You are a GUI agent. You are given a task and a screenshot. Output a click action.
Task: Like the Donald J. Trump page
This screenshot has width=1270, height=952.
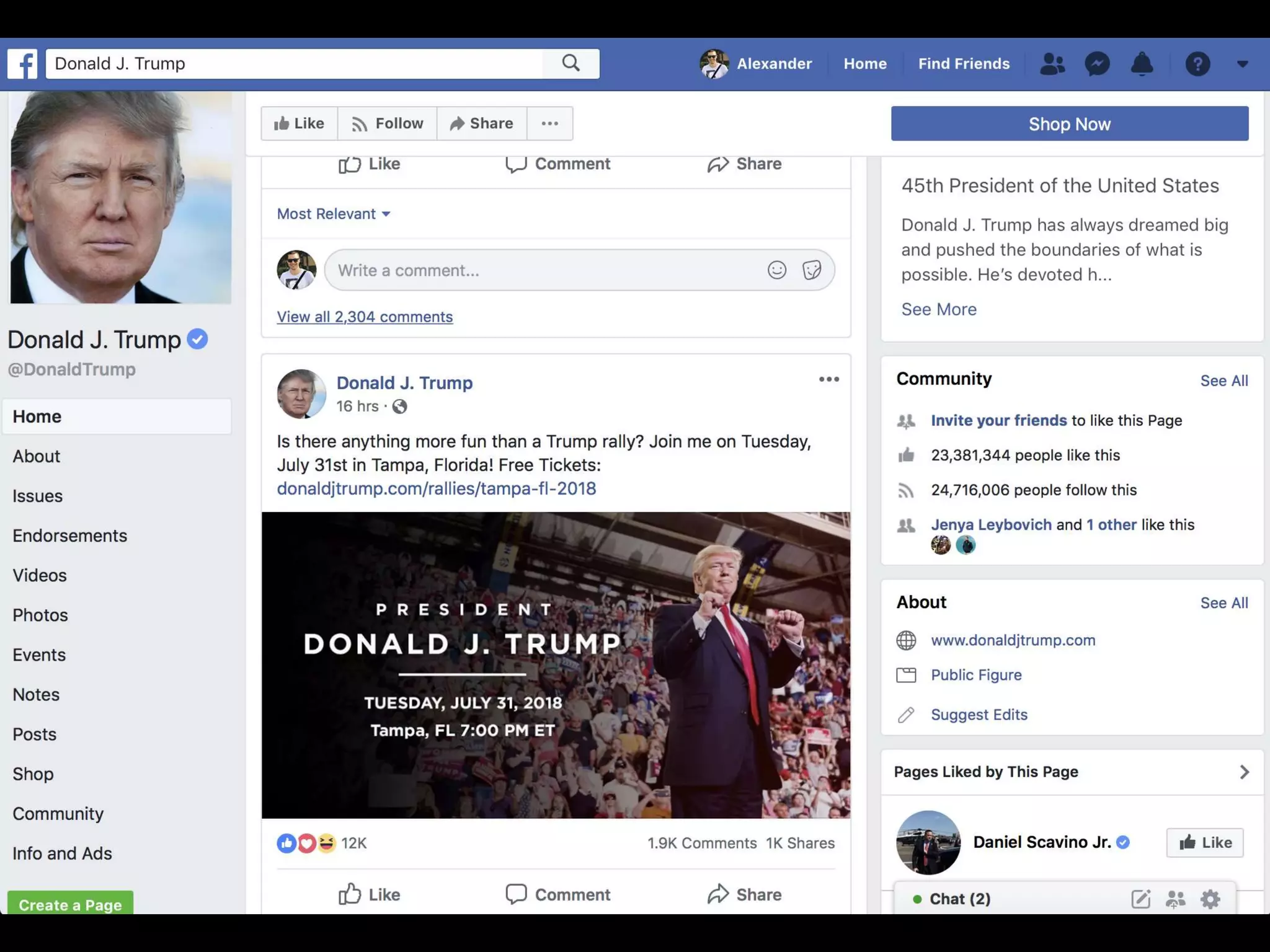click(300, 123)
